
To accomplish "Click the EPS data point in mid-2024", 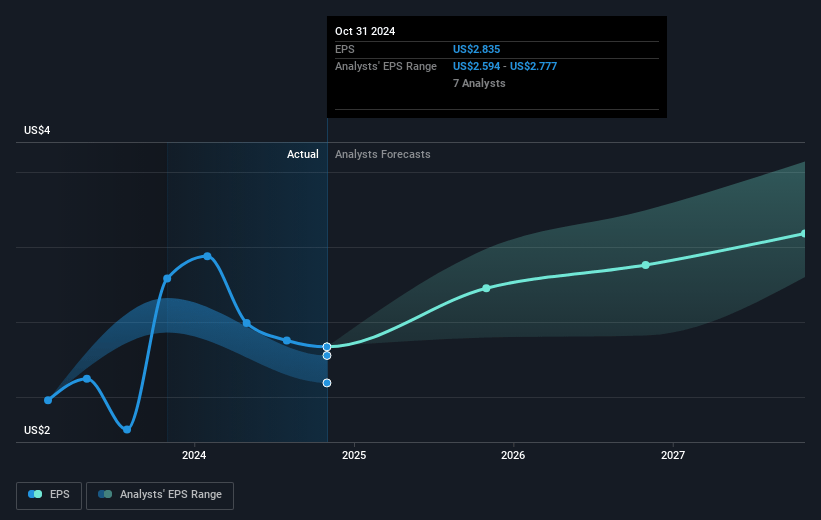I will click(287, 340).
